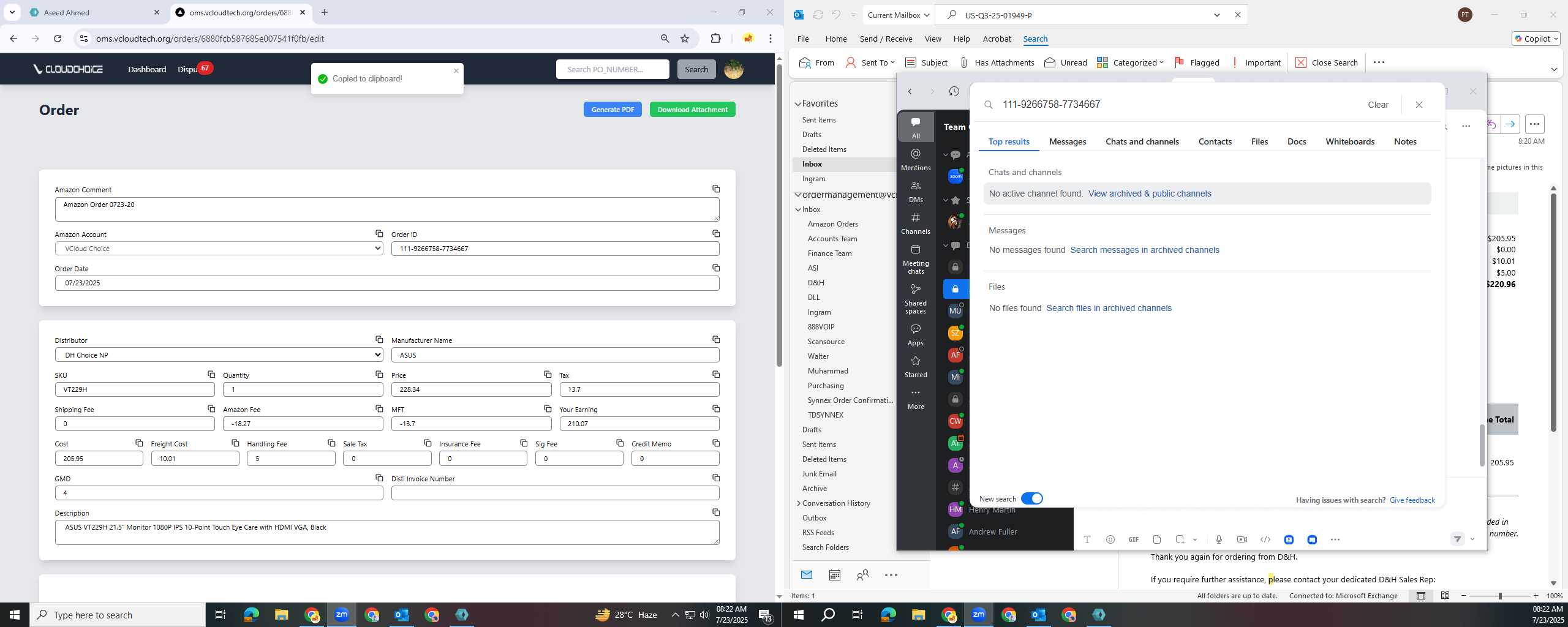Open Mentions in Zoom sidebar

point(916,159)
